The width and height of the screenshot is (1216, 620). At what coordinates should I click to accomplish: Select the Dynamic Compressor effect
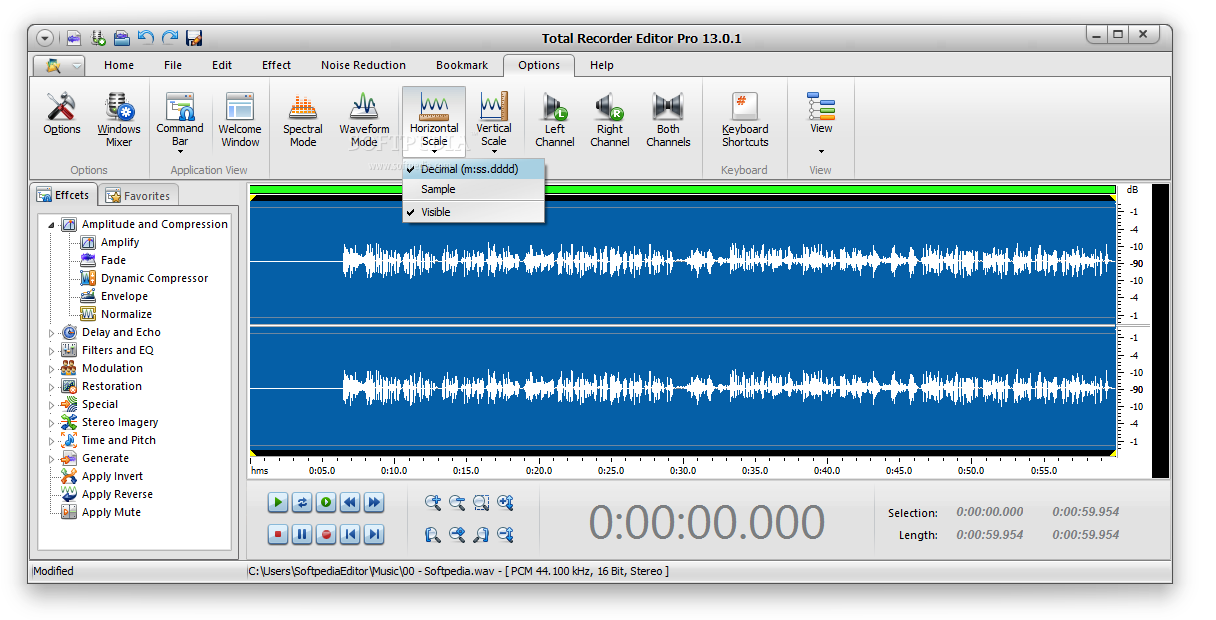point(155,279)
